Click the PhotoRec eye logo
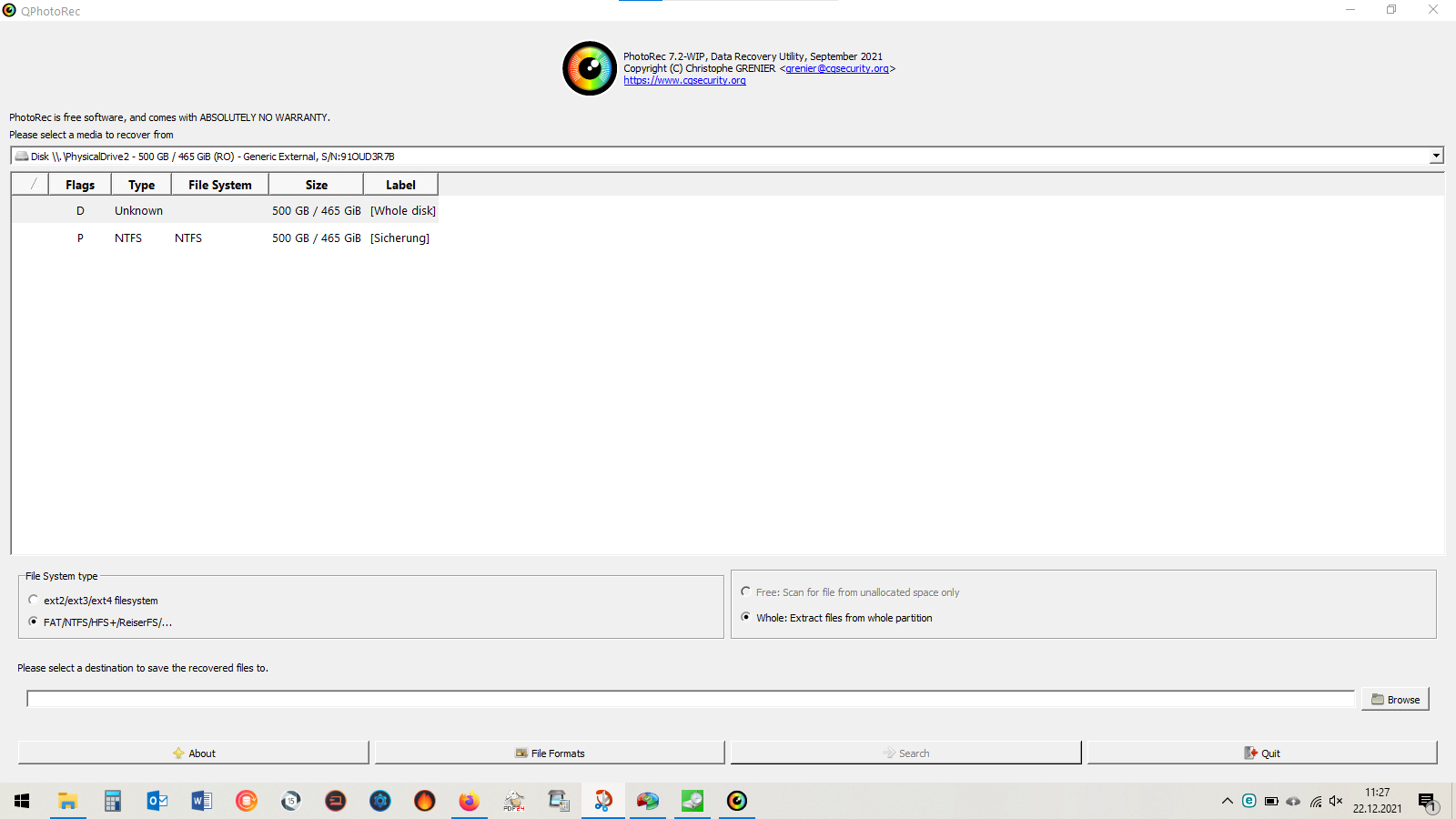 (x=590, y=68)
